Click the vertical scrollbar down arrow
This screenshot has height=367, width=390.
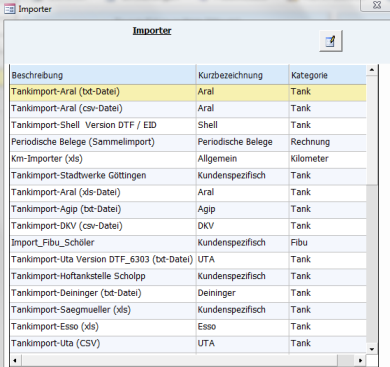coord(372,349)
